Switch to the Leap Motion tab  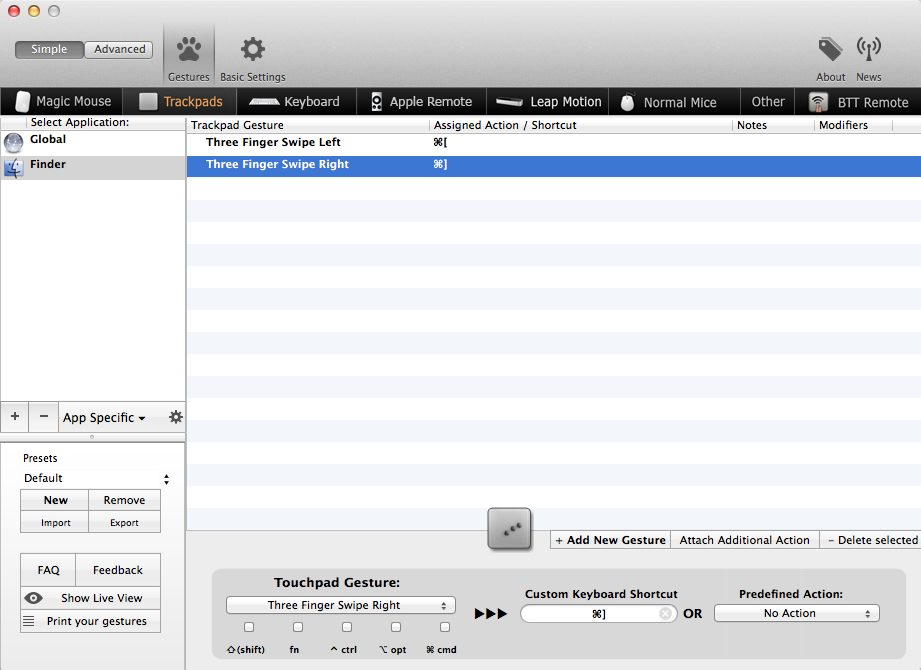[547, 102]
